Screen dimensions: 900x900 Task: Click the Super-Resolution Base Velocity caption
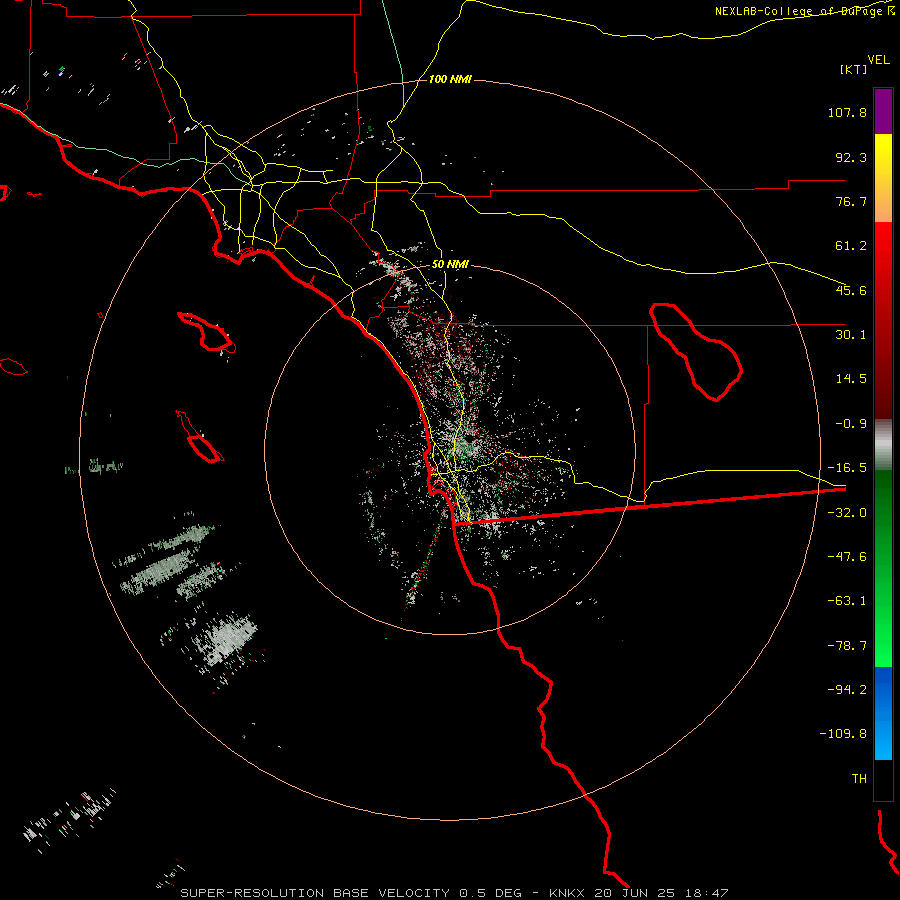point(454,893)
